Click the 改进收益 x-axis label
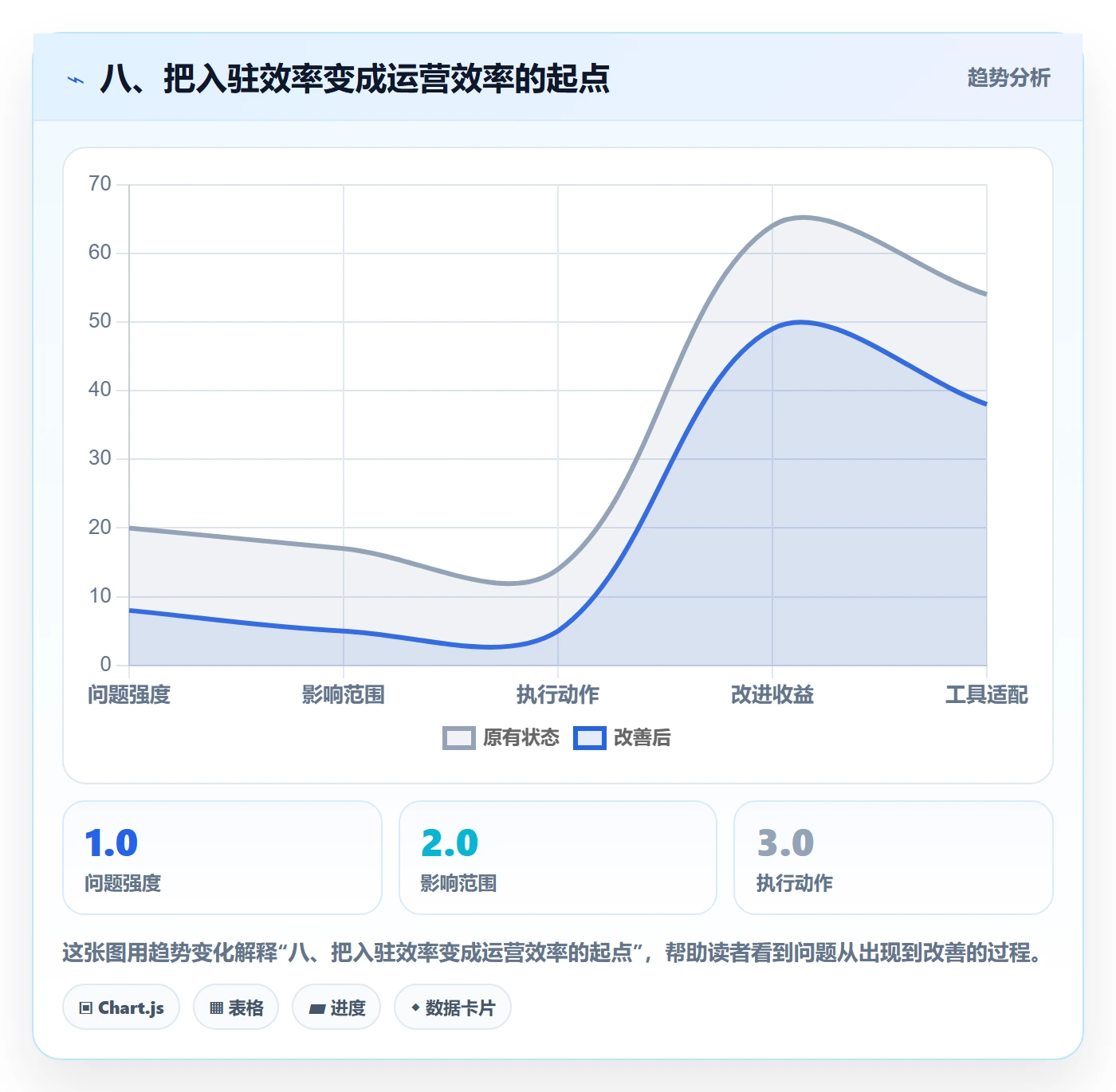Image resolution: width=1116 pixels, height=1092 pixels. [772, 695]
